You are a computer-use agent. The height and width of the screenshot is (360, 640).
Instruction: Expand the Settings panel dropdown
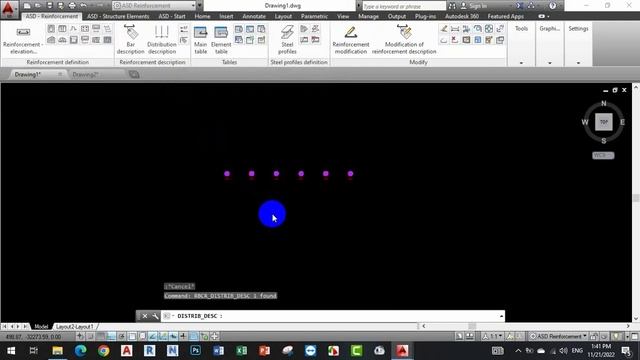pos(578,63)
